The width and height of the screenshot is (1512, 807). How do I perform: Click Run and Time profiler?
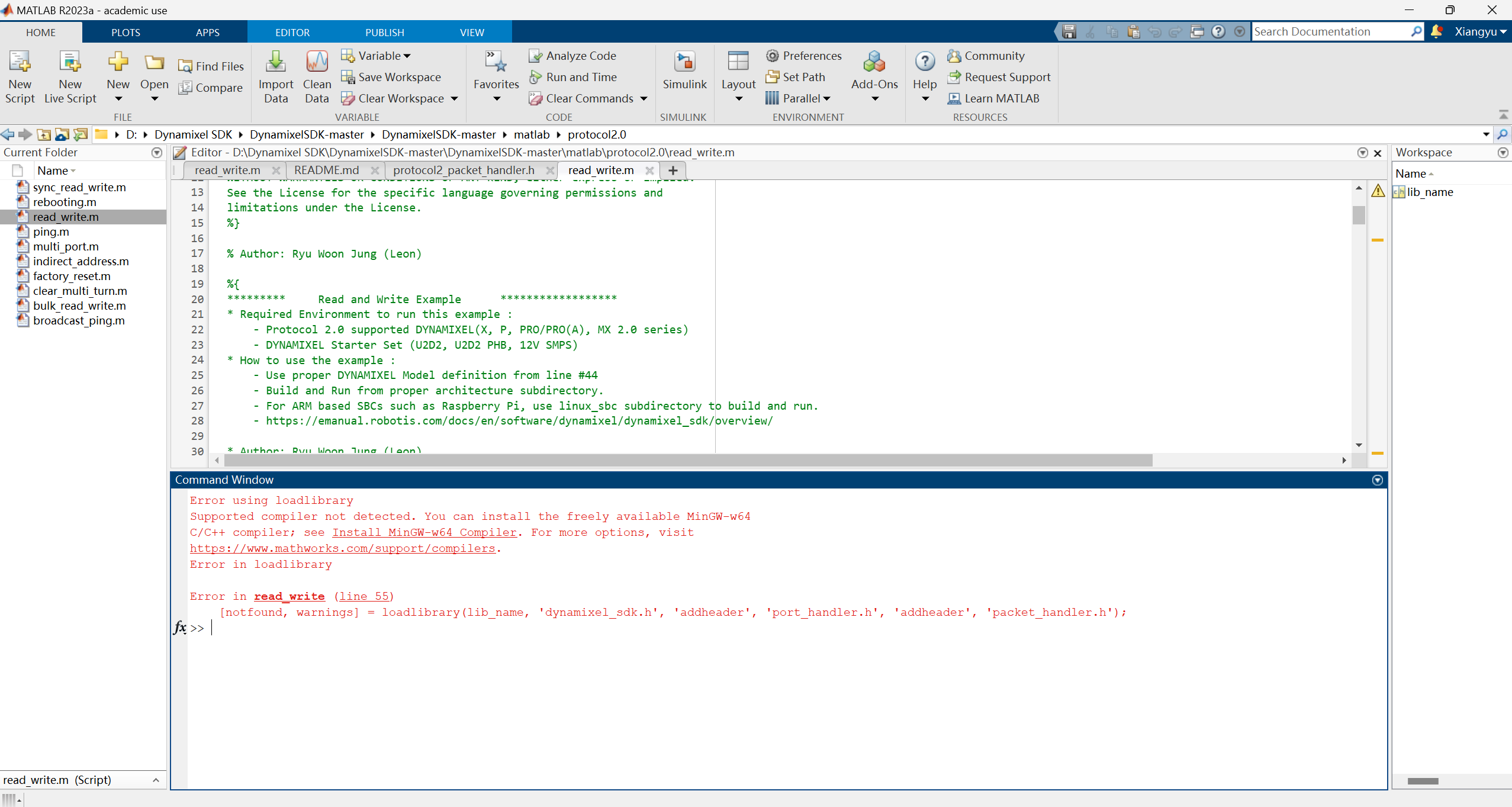click(573, 77)
